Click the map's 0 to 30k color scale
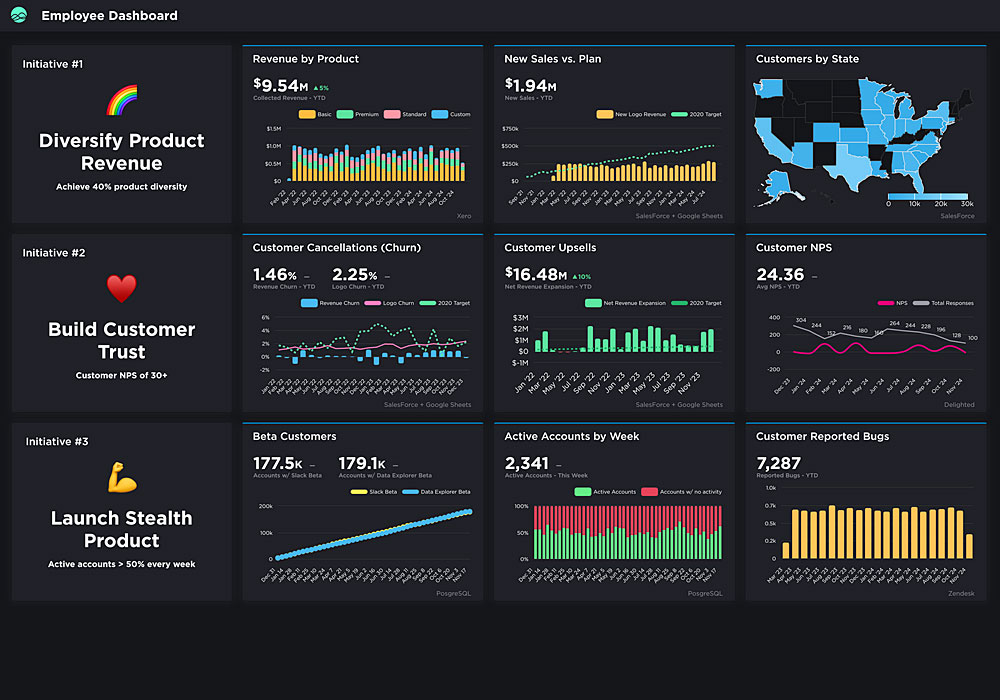The height and width of the screenshot is (700, 1000). (x=927, y=197)
